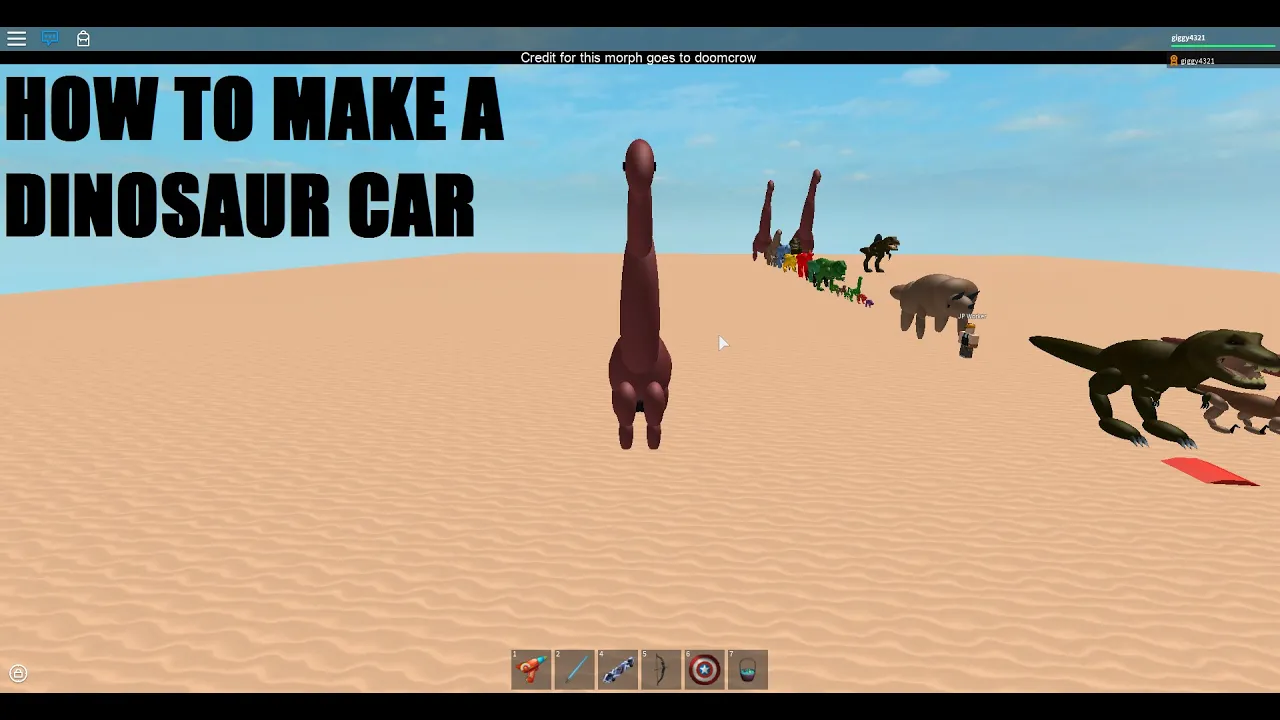
Task: Equip the skateboard in slot 4
Action: point(617,669)
